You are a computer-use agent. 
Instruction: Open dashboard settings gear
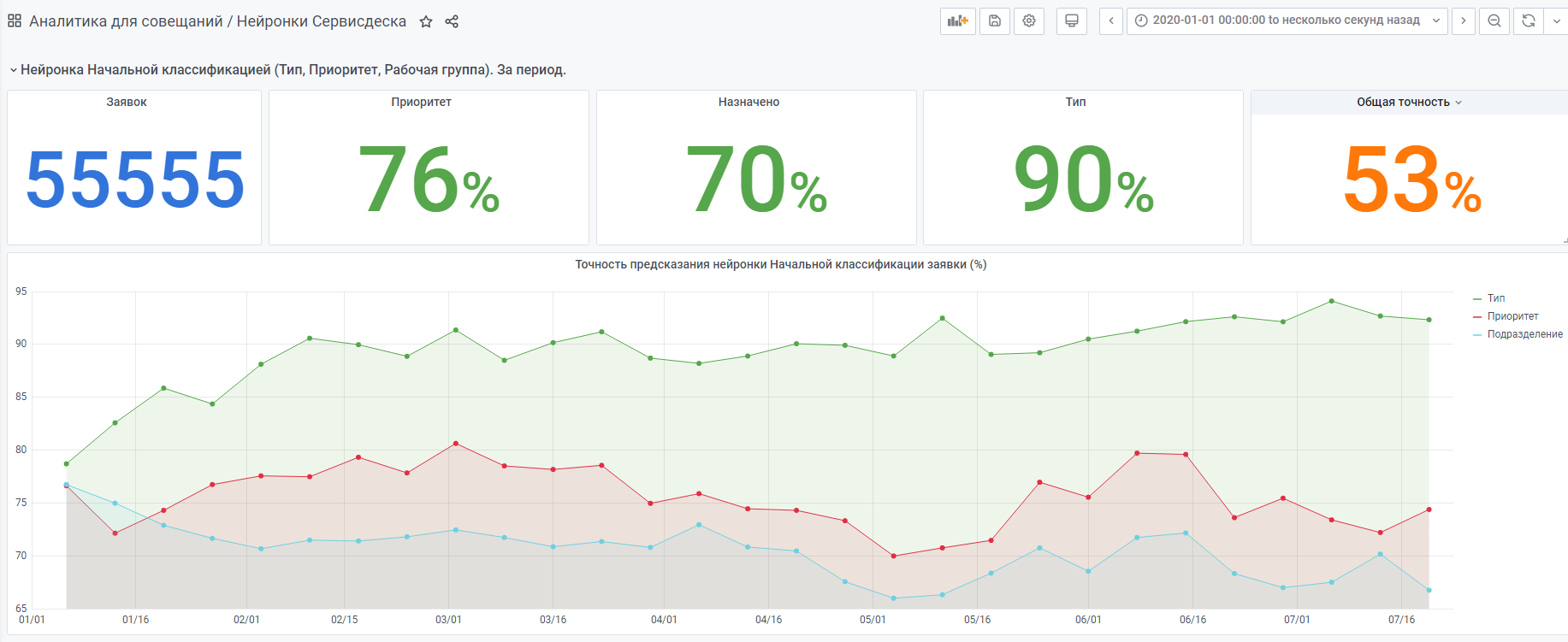click(x=1029, y=21)
